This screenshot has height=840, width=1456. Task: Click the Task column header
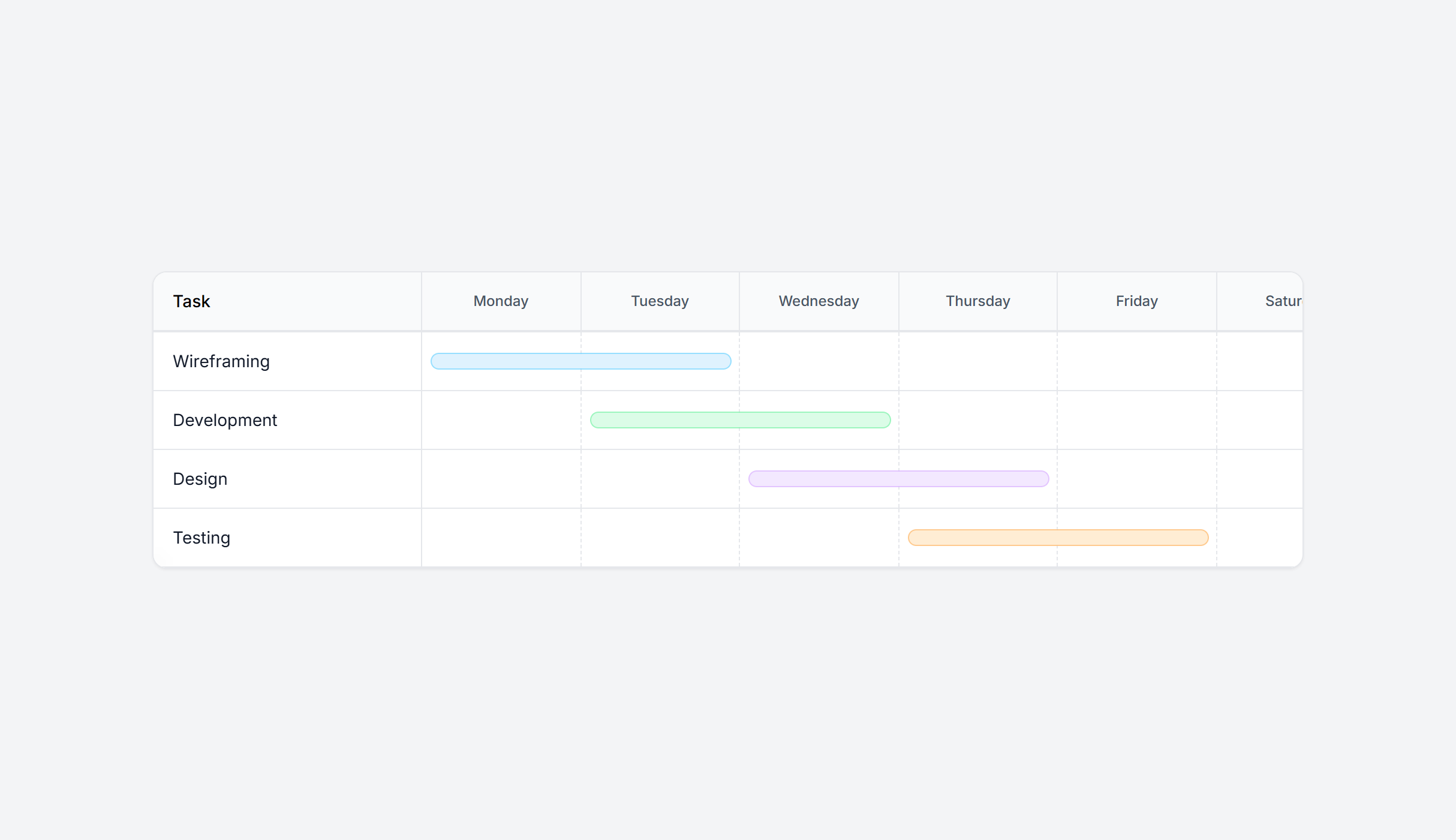tap(191, 301)
